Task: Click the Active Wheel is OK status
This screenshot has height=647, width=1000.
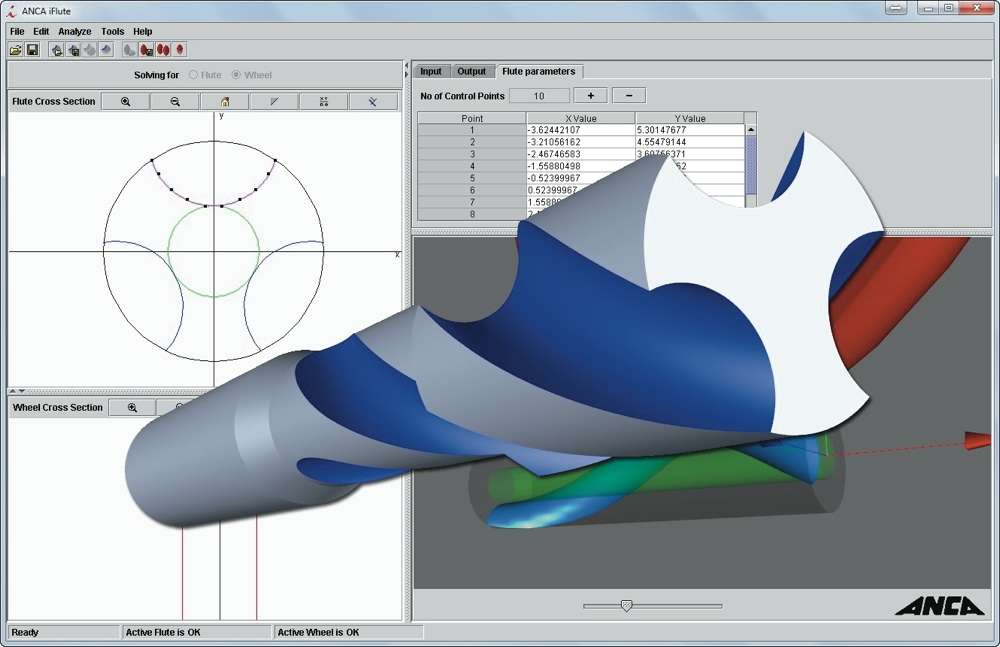Action: [318, 632]
